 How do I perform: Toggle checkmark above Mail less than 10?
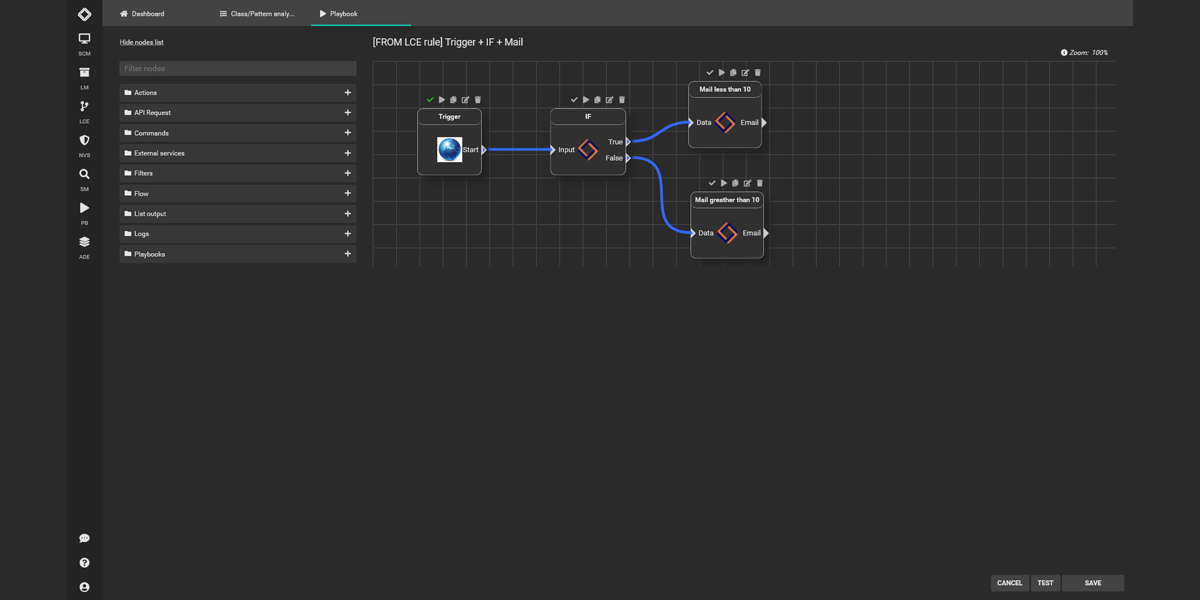click(x=710, y=73)
